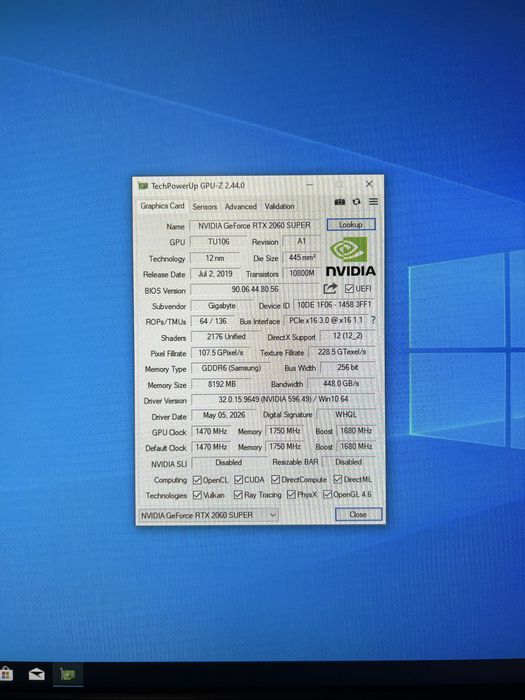The image size is (525, 700).
Task: Click the GPU-Z taskbar icon
Action: [67, 674]
